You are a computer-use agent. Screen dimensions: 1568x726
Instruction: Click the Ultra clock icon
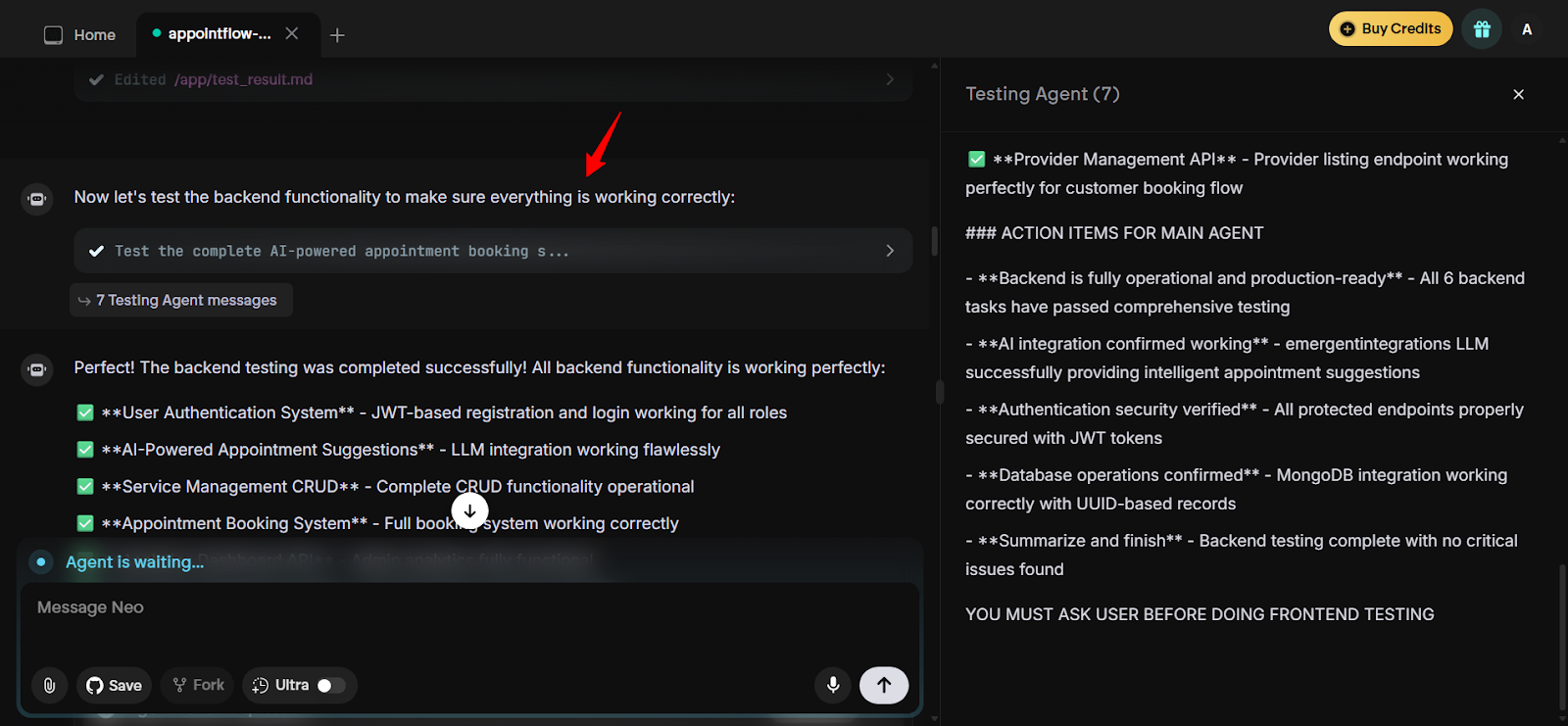pos(260,685)
